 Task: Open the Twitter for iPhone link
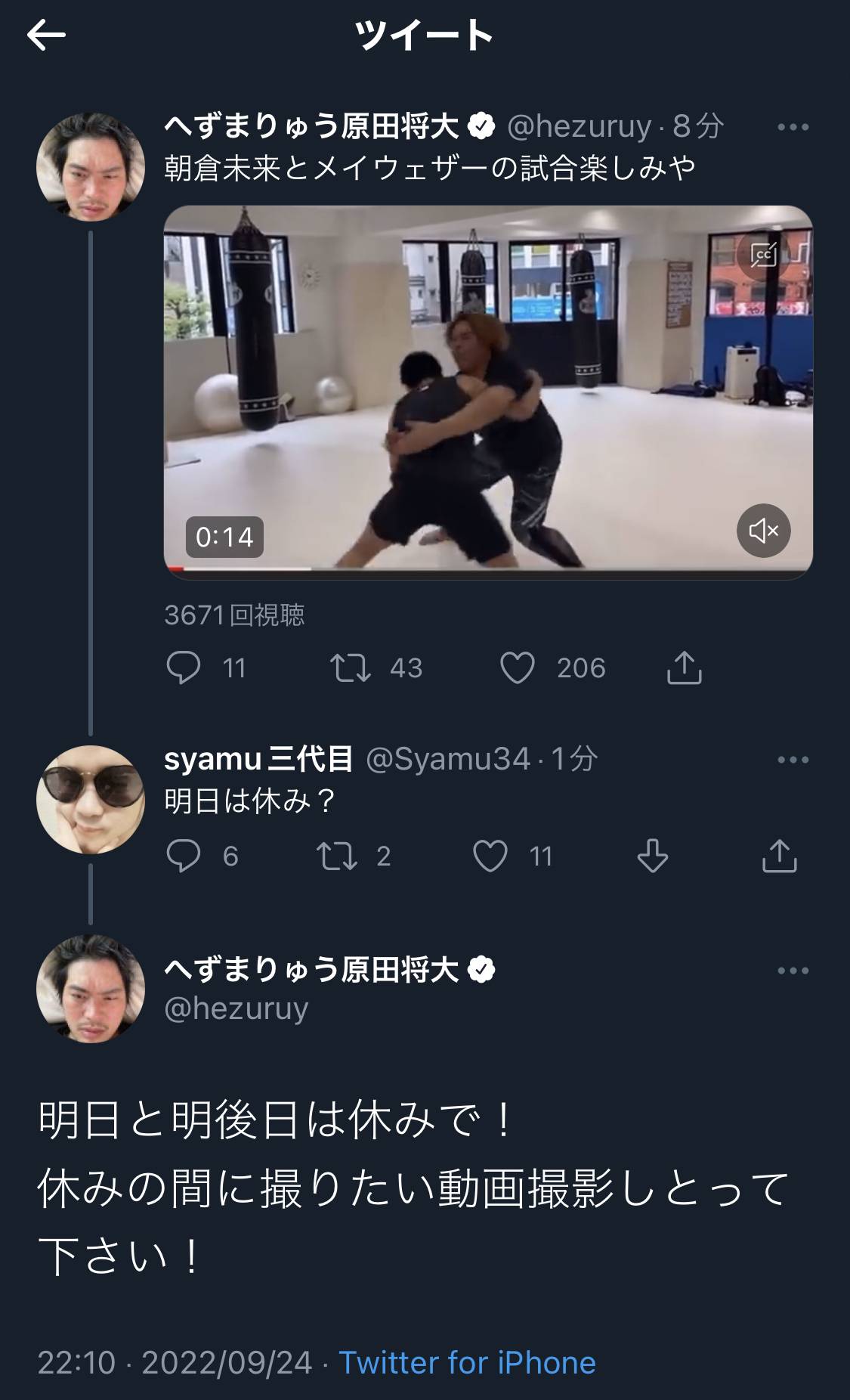tap(467, 1362)
